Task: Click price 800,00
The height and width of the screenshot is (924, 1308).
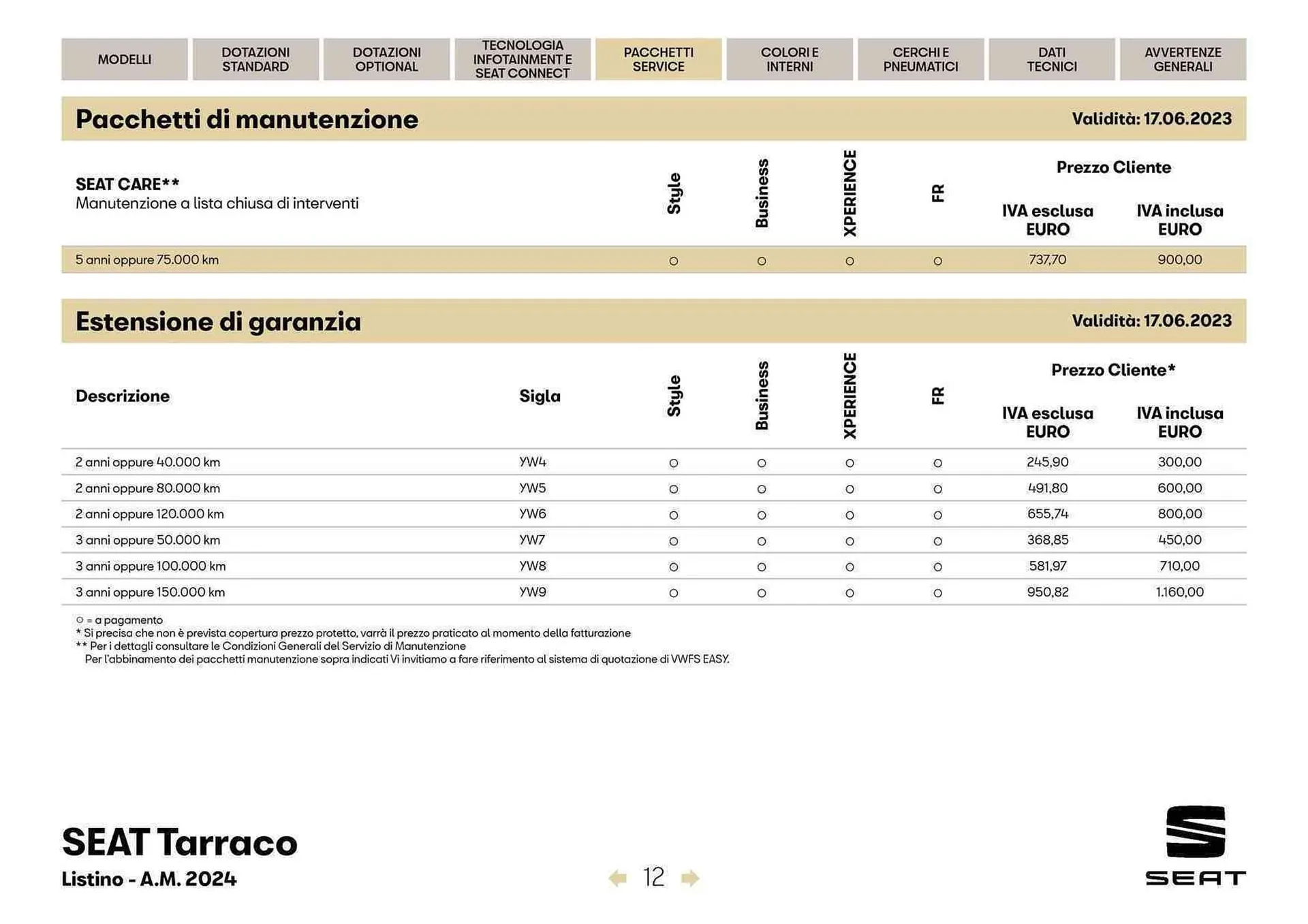Action: pyautogui.click(x=1179, y=514)
